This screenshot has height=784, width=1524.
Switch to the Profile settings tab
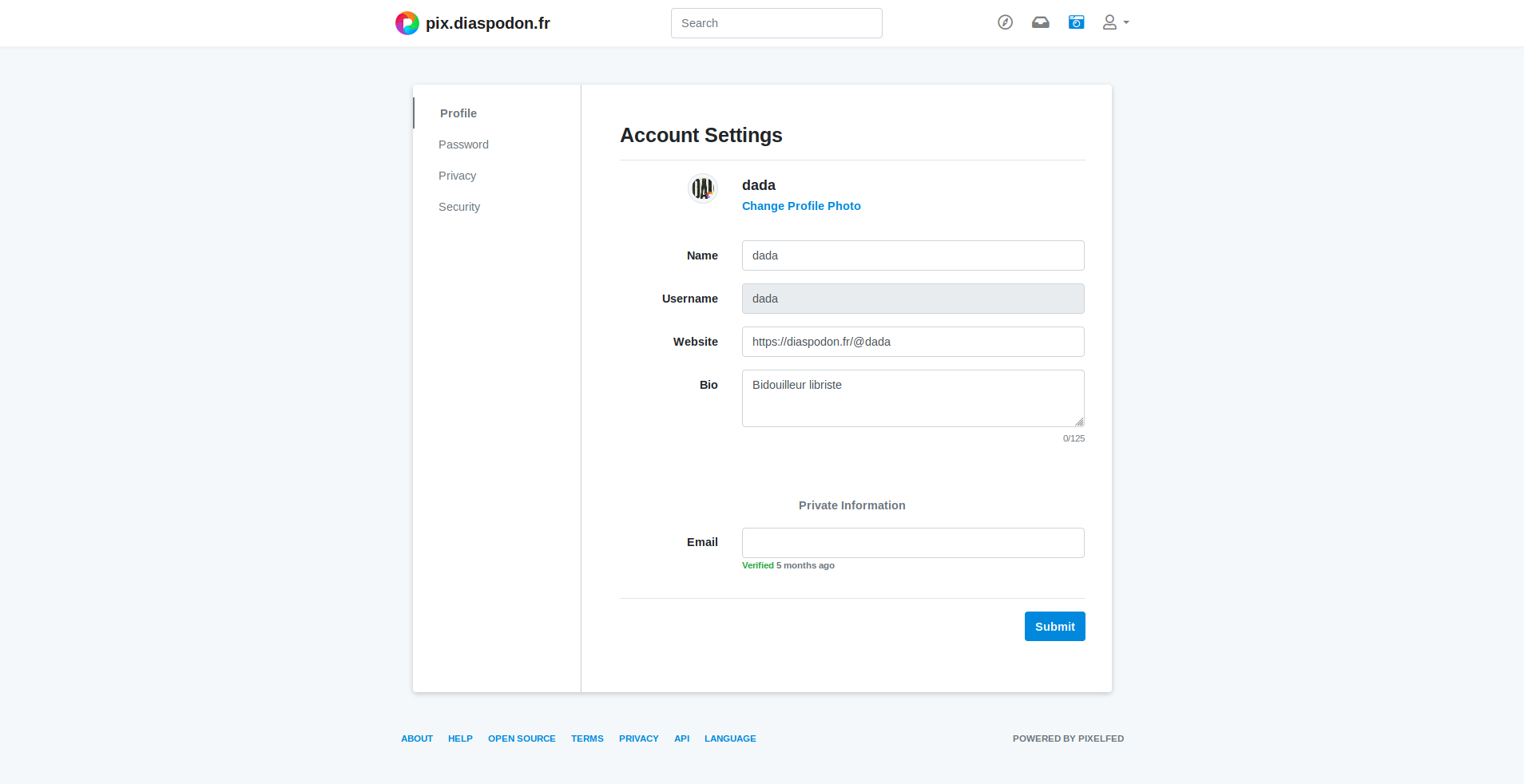(458, 113)
